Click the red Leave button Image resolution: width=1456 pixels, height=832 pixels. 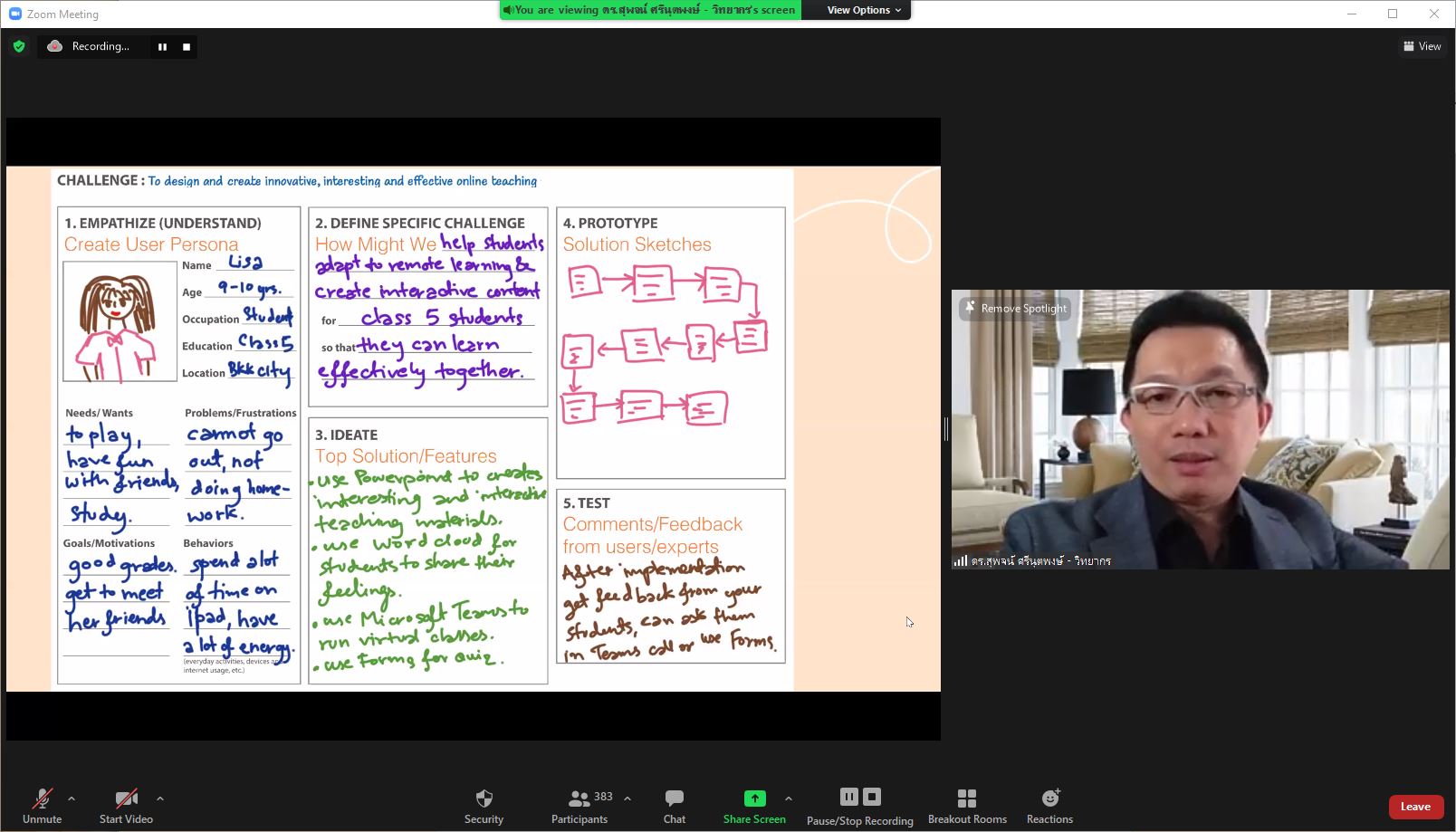click(x=1415, y=807)
